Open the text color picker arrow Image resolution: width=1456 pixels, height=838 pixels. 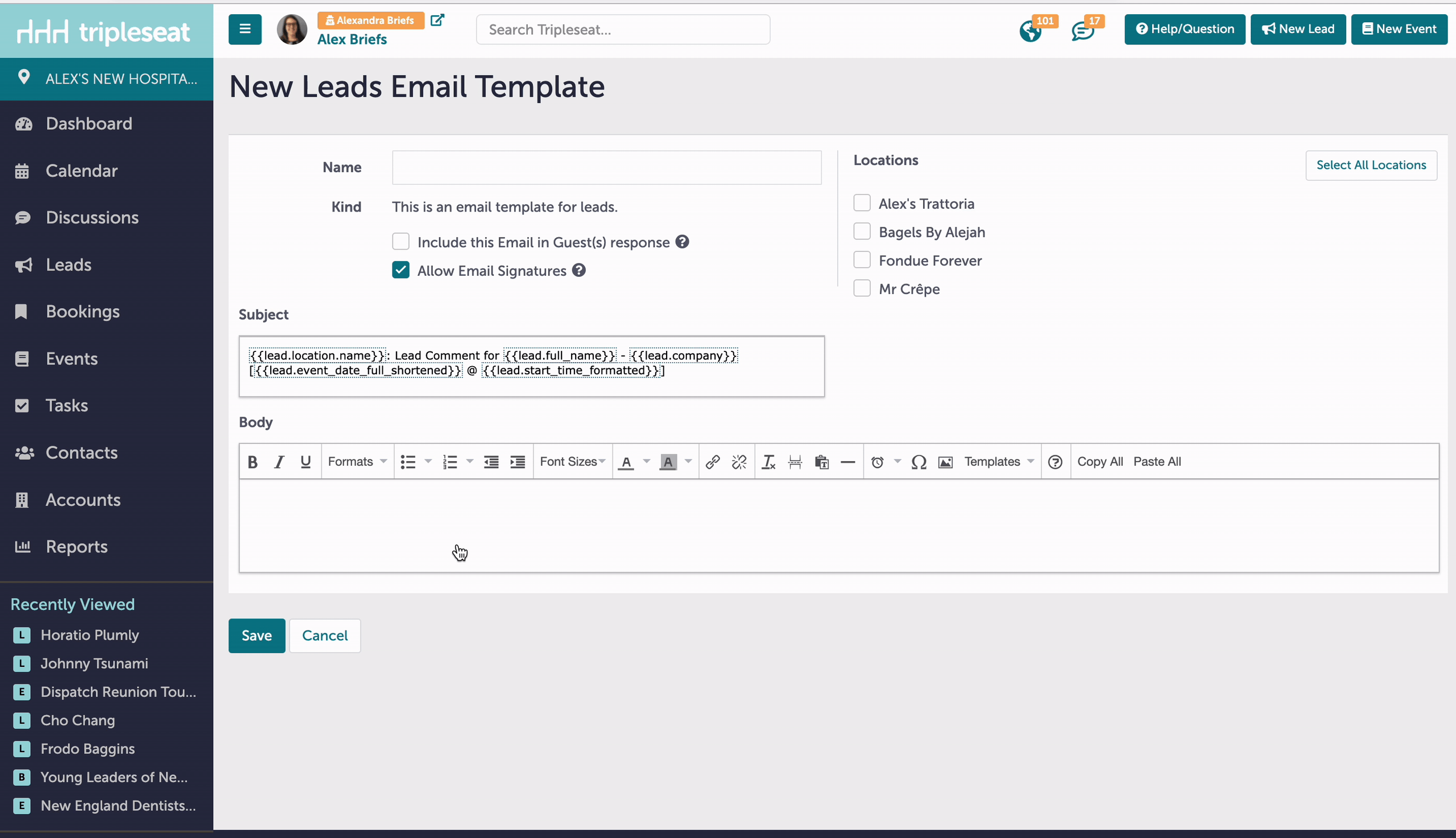coord(647,462)
